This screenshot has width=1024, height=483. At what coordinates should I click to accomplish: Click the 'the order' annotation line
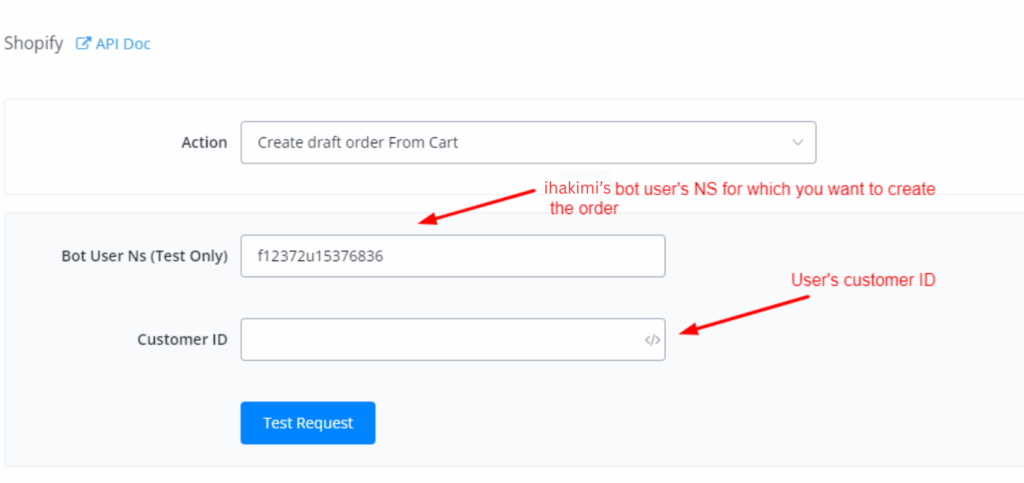(x=585, y=209)
